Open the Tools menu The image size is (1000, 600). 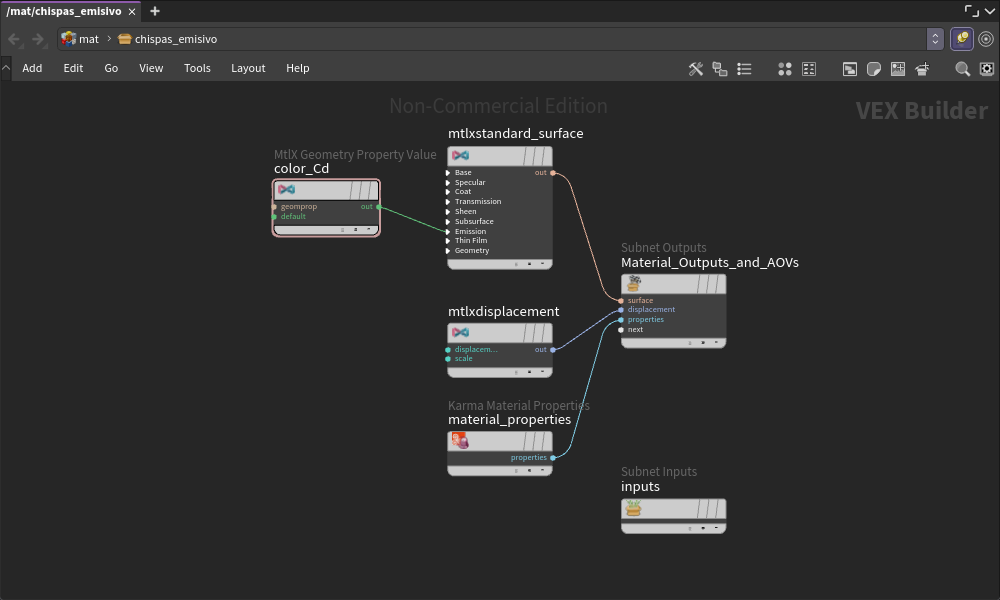coord(197,68)
